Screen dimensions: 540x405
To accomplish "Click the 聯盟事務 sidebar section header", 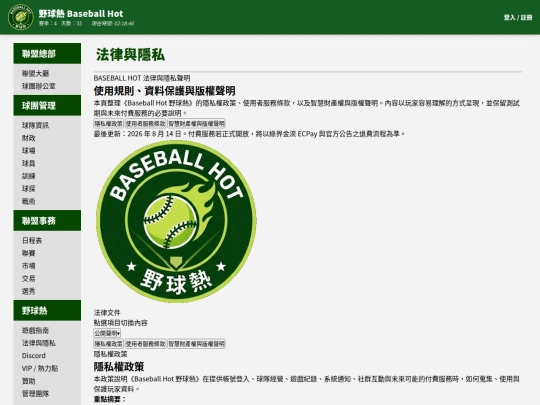I will pyautogui.click(x=47, y=220).
